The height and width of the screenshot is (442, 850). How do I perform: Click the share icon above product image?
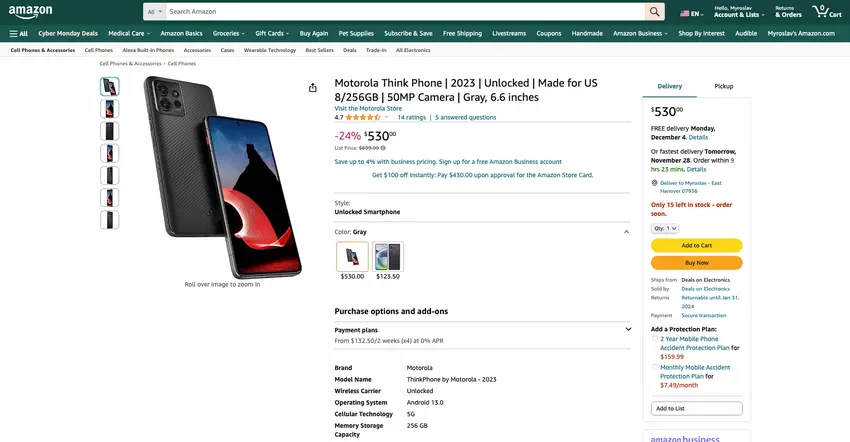(x=313, y=87)
